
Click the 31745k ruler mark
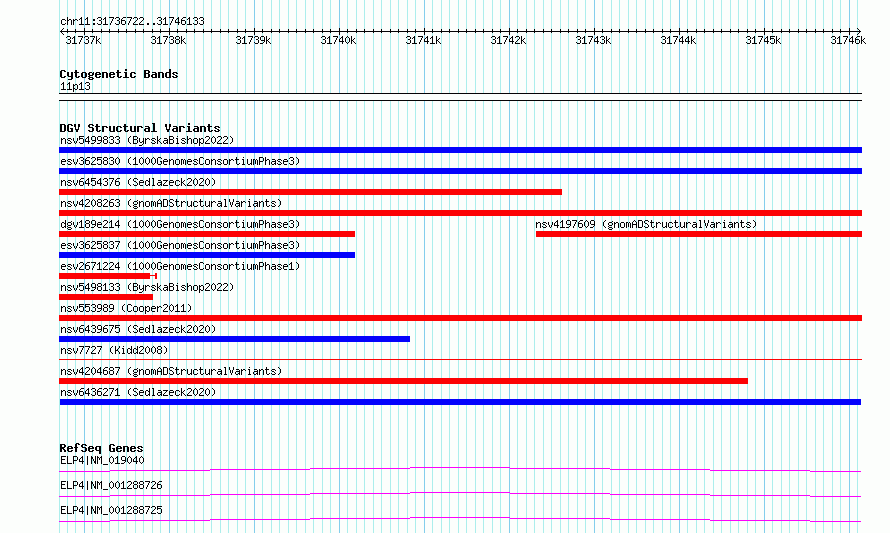763,40
